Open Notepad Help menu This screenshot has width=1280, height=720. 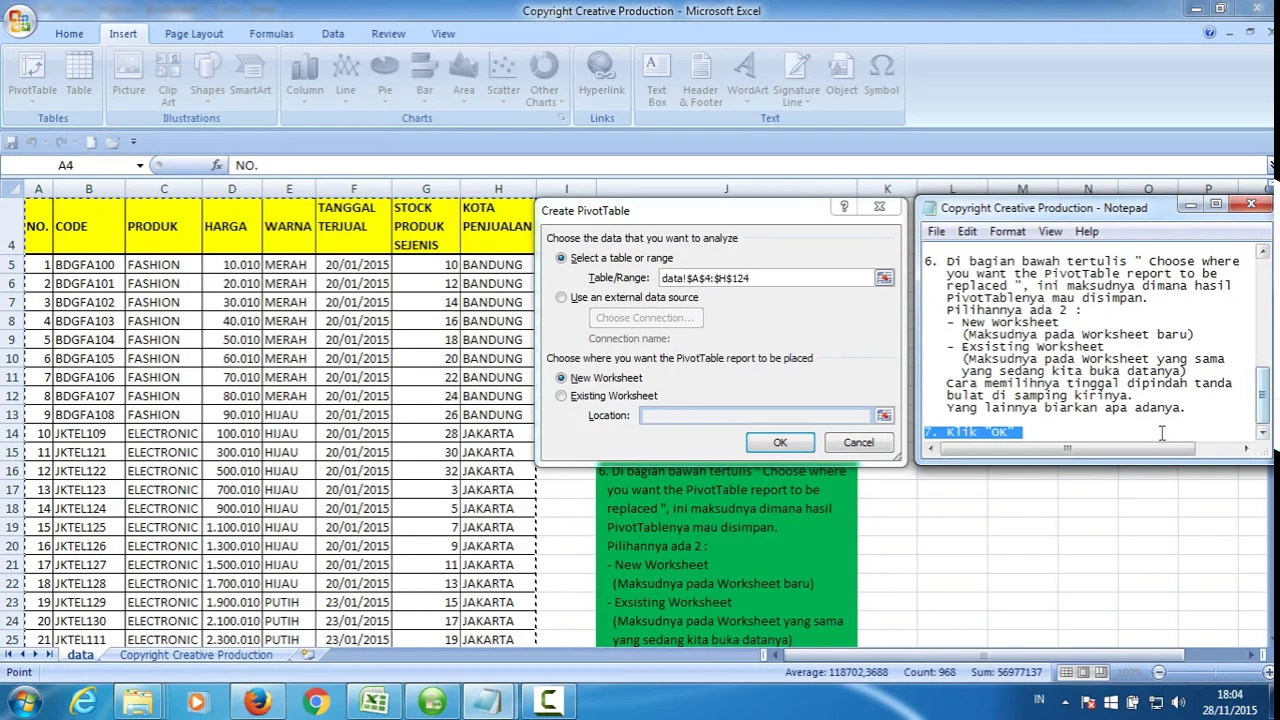tap(1087, 231)
